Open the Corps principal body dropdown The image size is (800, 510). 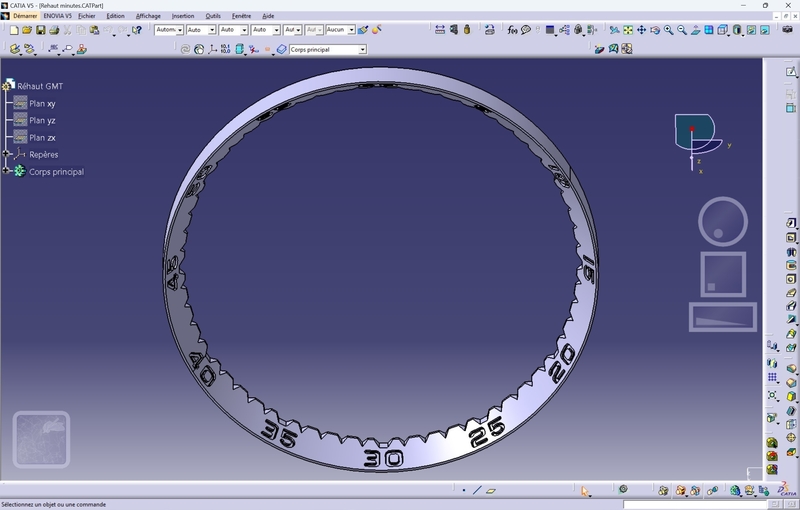362,49
